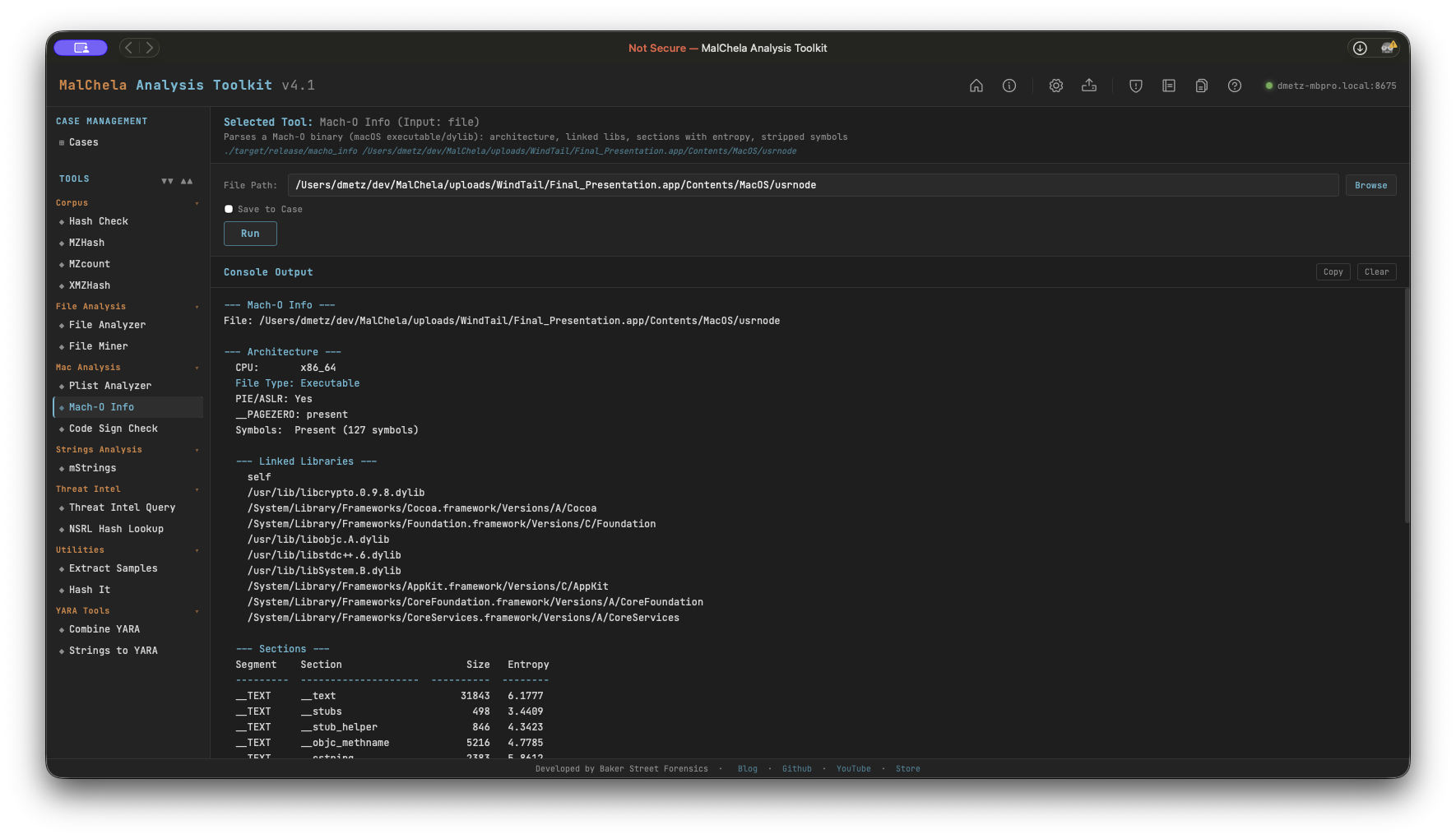The width and height of the screenshot is (1456, 839).
Task: Click the __stub_helper section row
Action: point(389,727)
